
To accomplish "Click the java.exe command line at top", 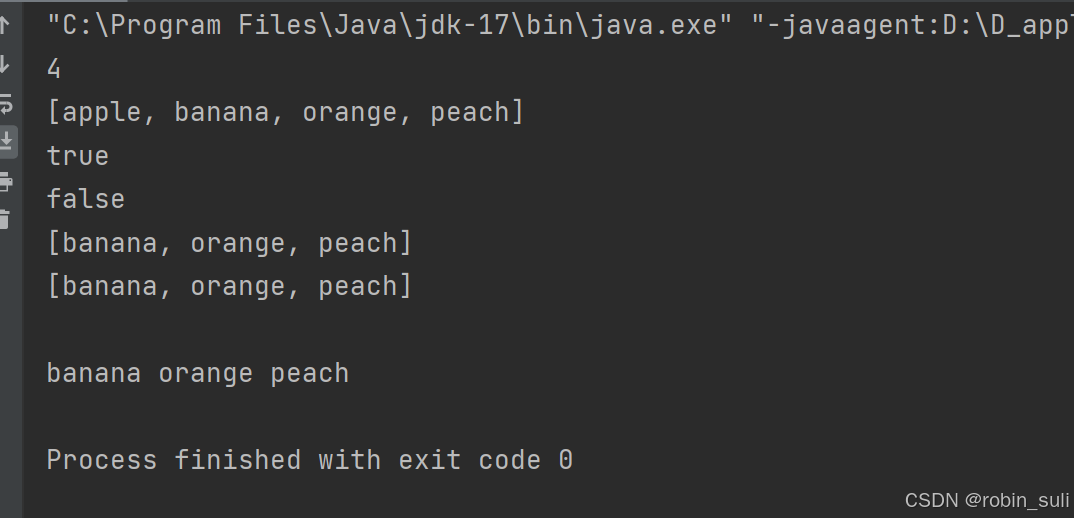I will [x=560, y=25].
